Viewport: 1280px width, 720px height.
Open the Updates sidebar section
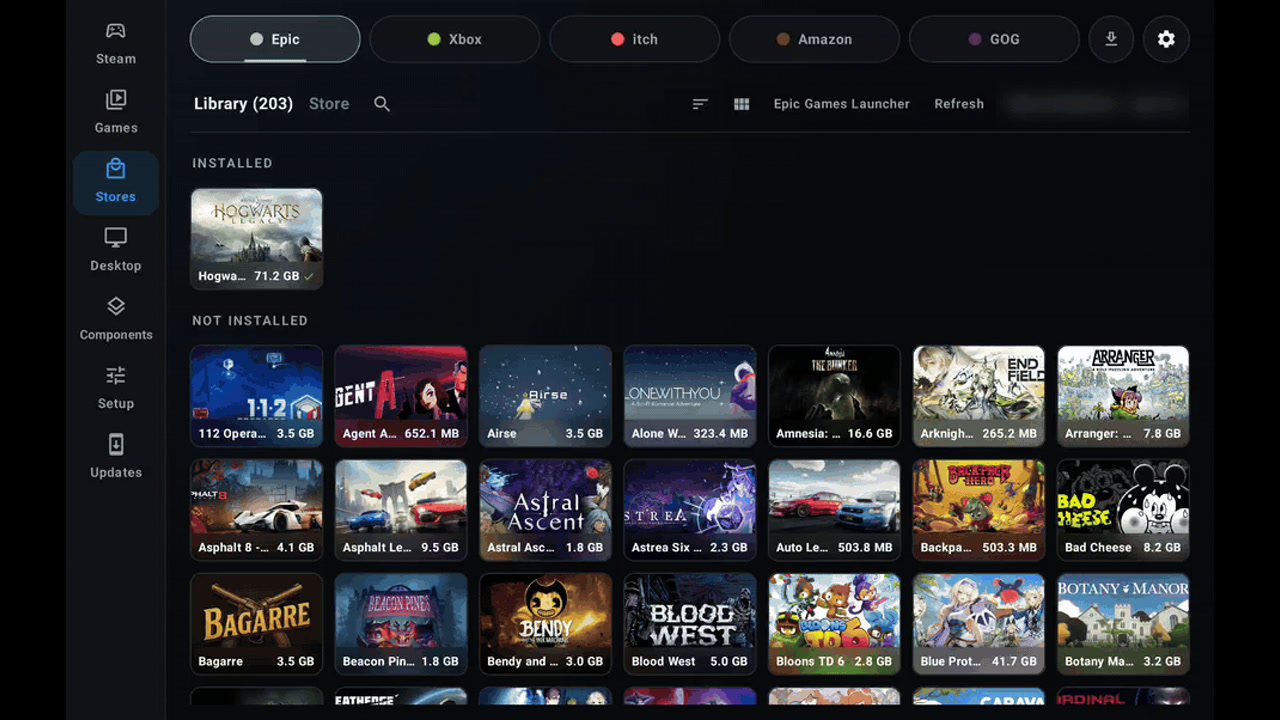pos(116,458)
